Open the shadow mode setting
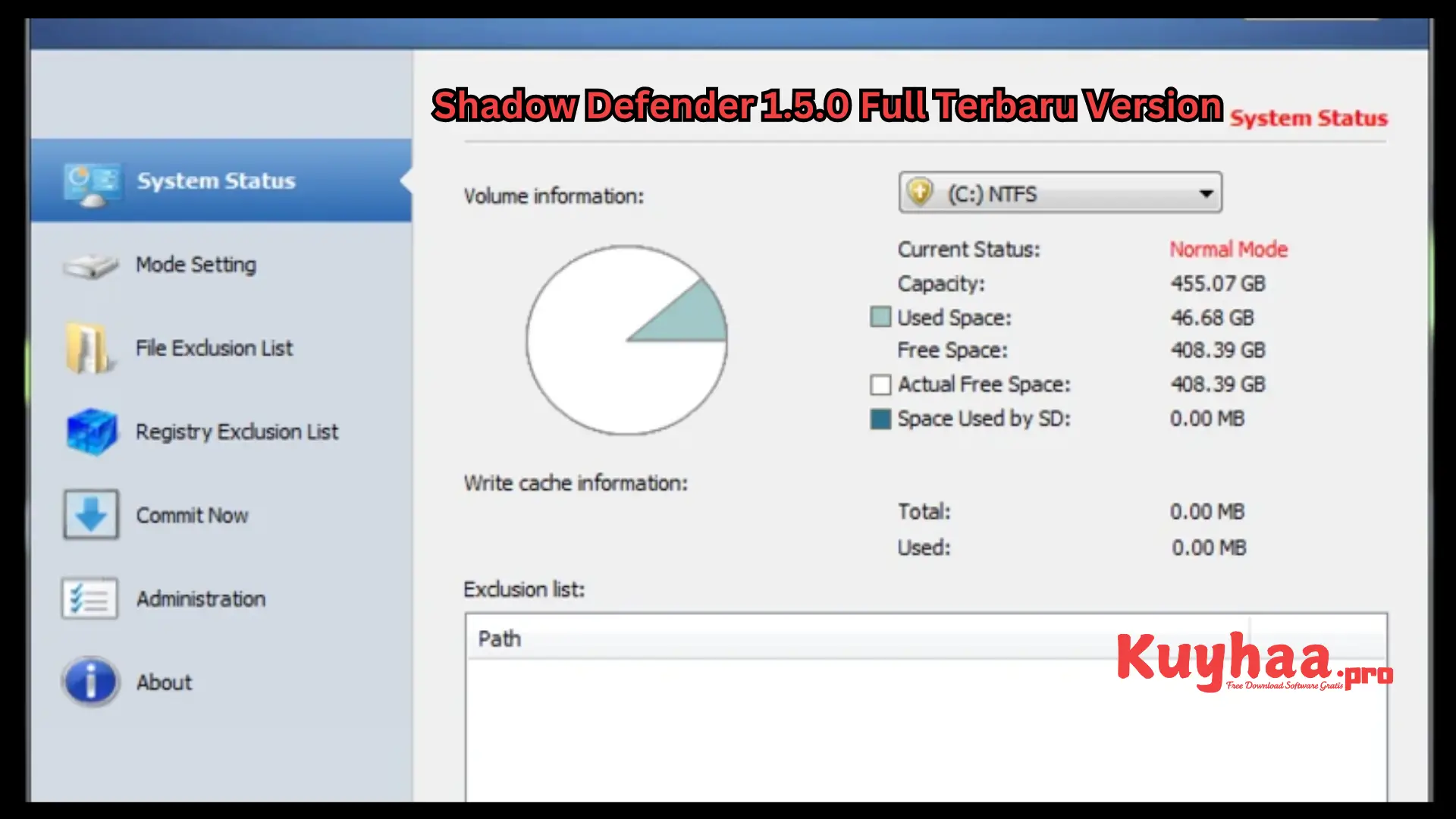The height and width of the screenshot is (819, 1456). [196, 263]
